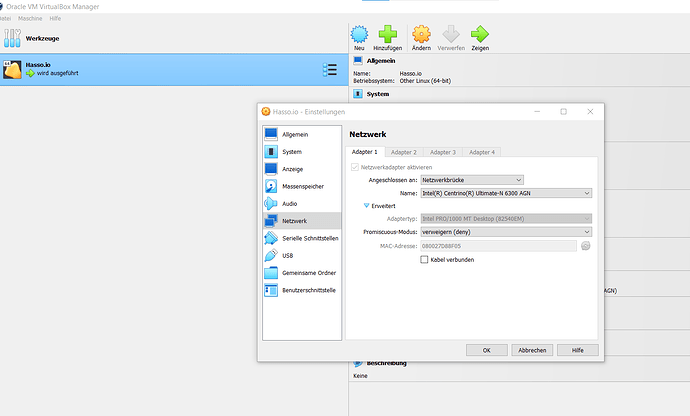Open Benutzerschnittstelle settings category
Viewport: 690px width, 416px height.
click(x=302, y=290)
